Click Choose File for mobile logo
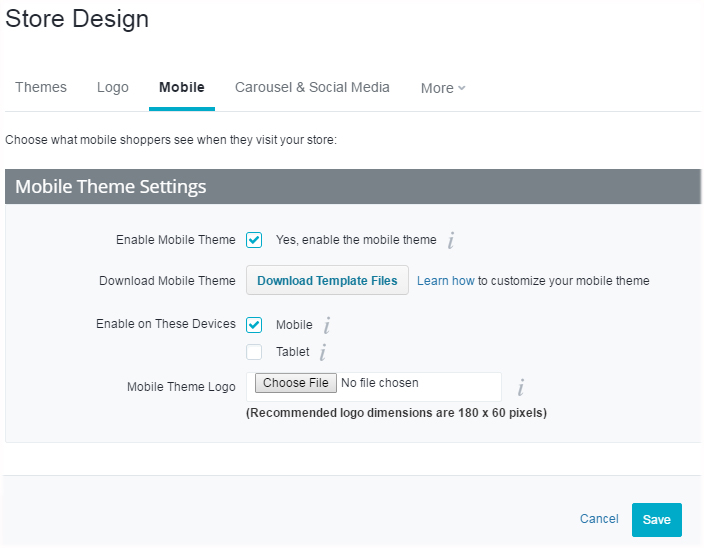 (x=295, y=383)
